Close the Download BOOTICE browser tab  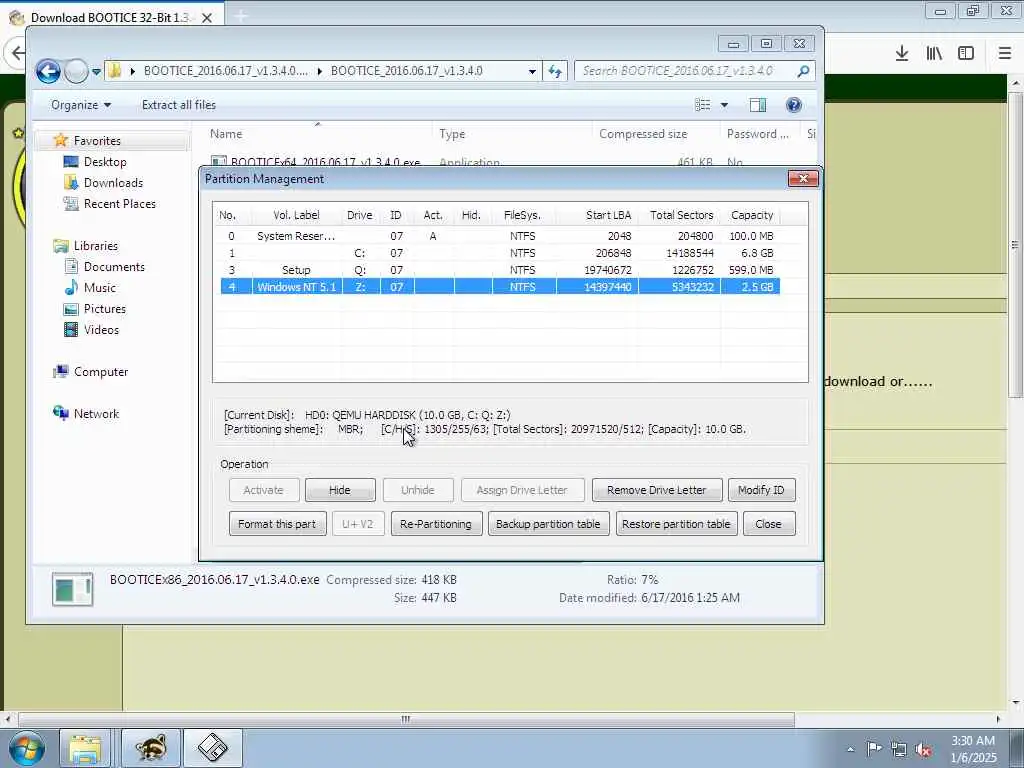pyautogui.click(x=206, y=18)
